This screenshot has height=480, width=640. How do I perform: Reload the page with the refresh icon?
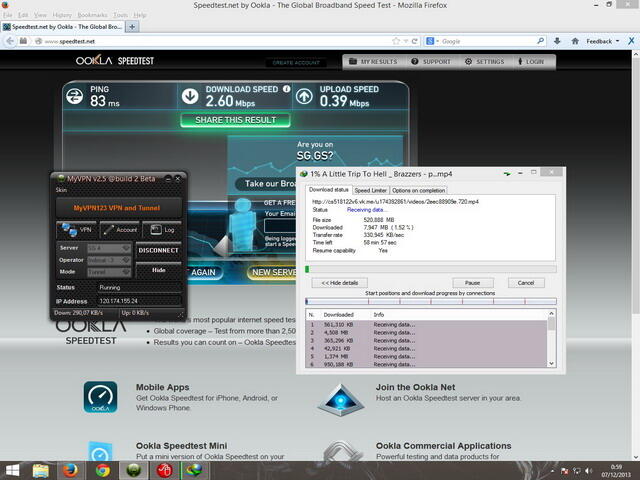pos(415,41)
